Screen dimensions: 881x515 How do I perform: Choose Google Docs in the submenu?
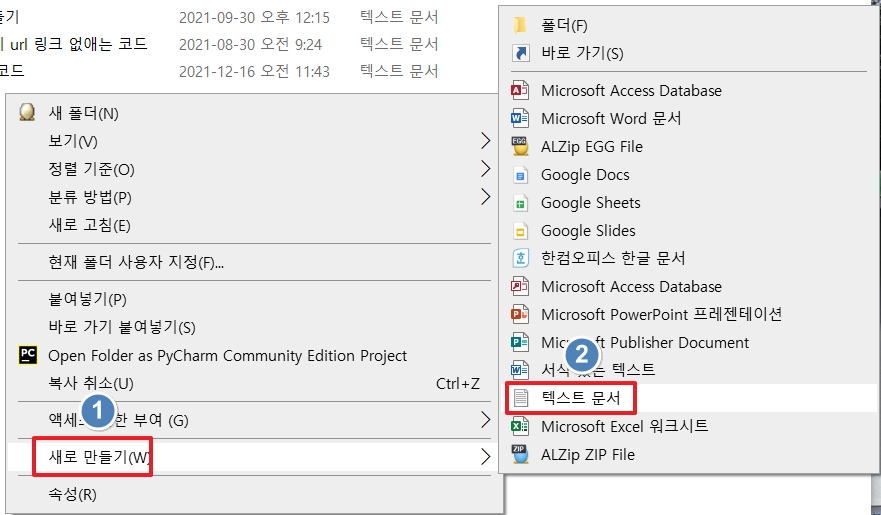coord(585,175)
